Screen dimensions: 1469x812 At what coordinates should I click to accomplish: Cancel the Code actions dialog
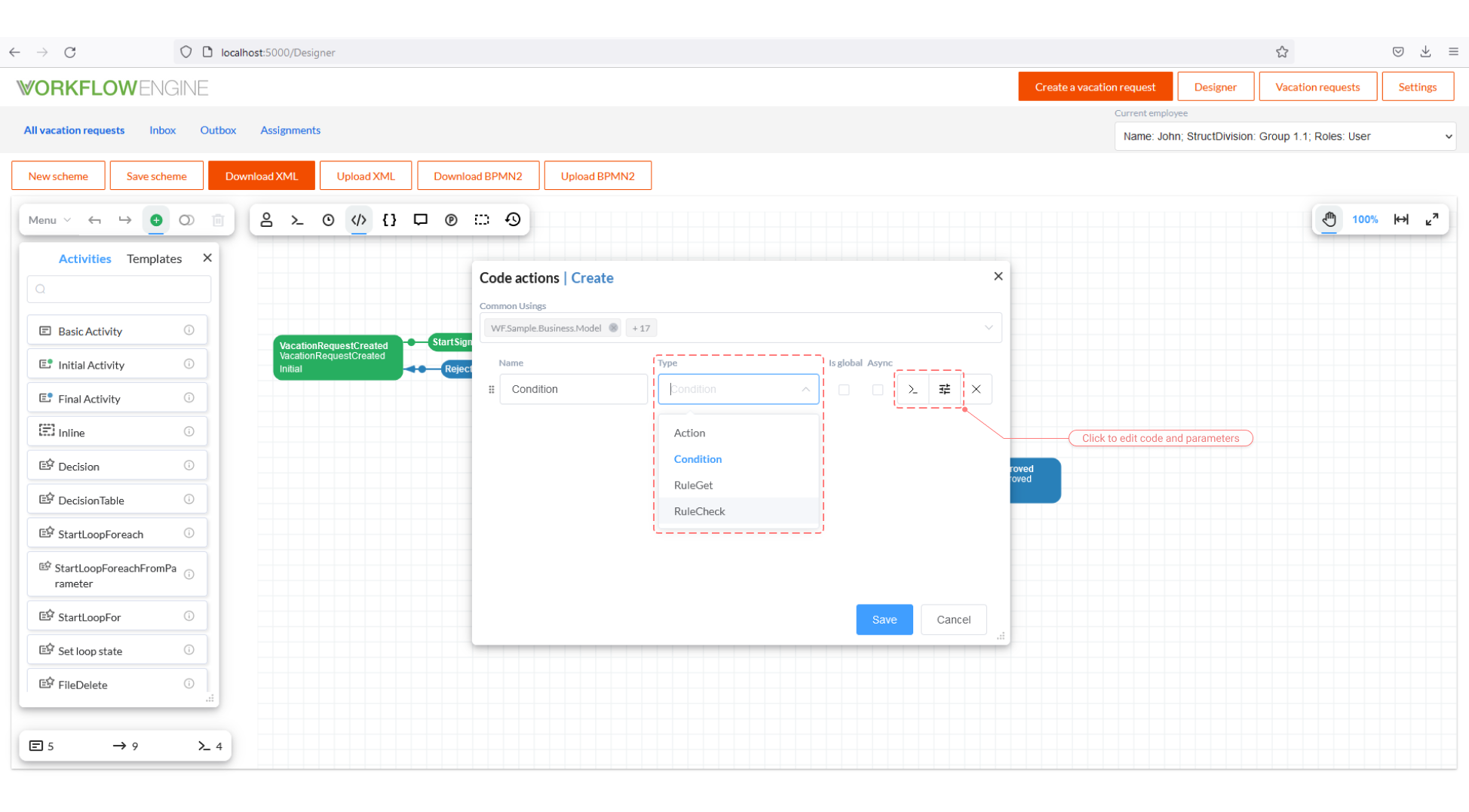[953, 620]
